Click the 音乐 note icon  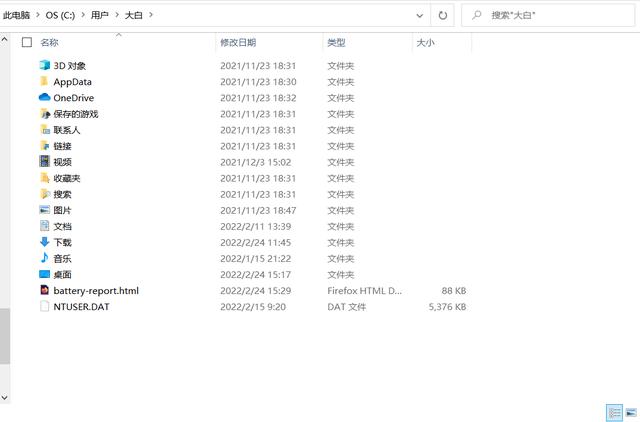coord(44,258)
